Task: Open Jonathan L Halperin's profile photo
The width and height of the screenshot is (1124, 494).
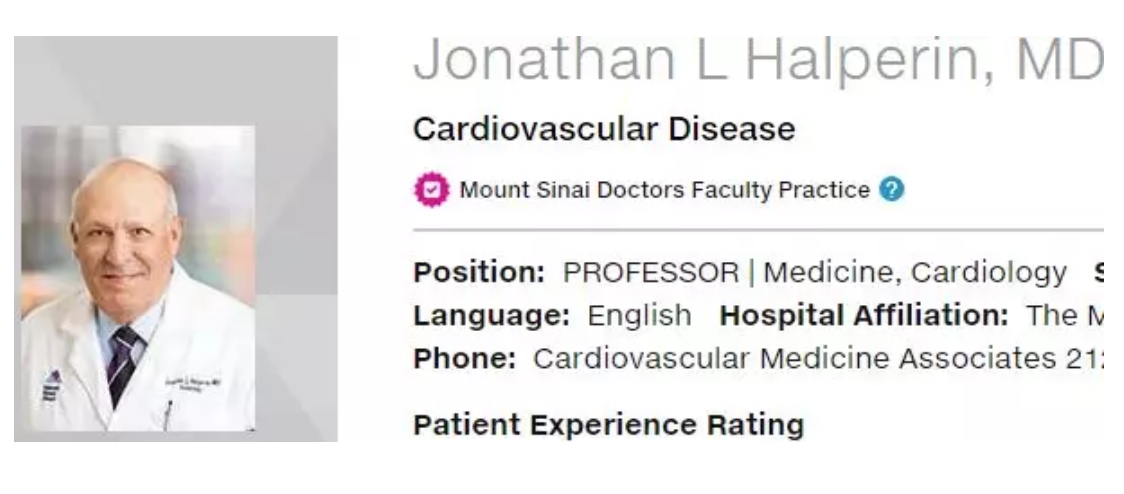Action: [x=138, y=278]
